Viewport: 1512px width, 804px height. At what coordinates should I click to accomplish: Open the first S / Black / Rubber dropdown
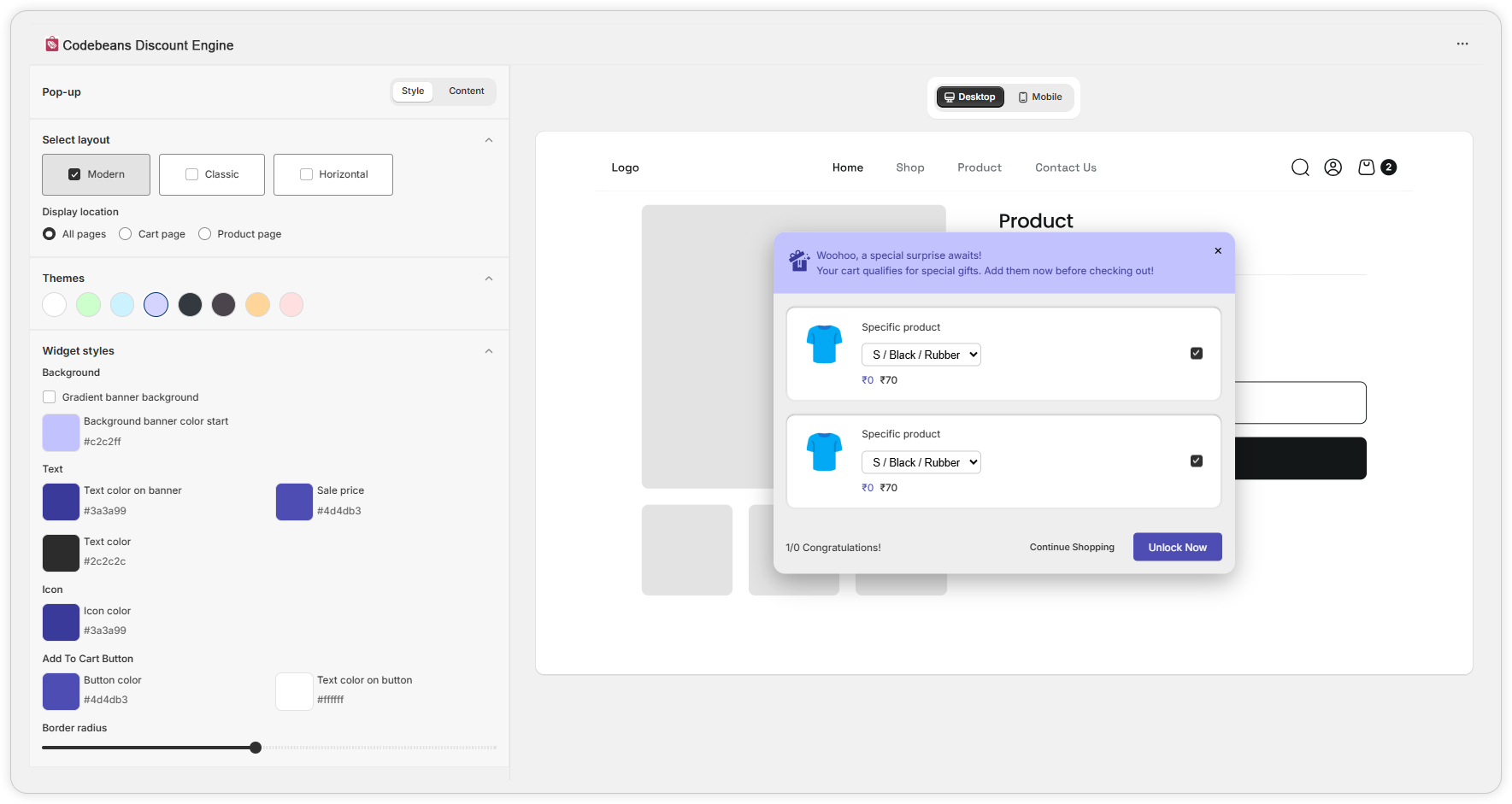point(921,355)
